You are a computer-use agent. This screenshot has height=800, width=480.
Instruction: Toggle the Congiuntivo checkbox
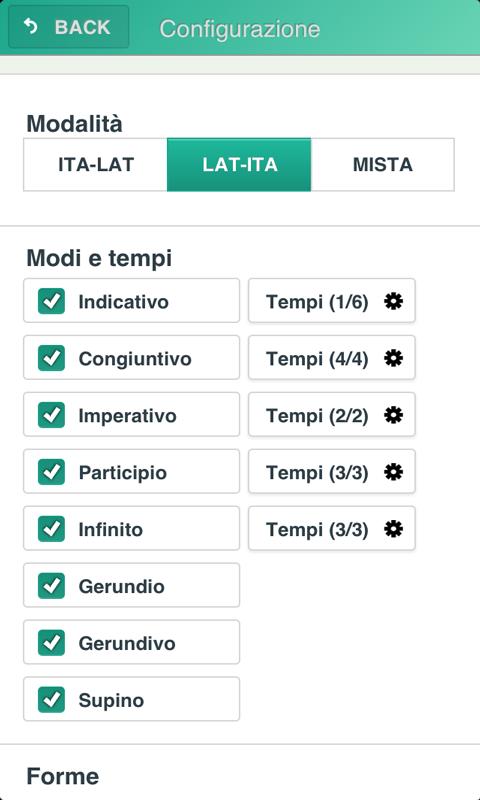coord(52,358)
